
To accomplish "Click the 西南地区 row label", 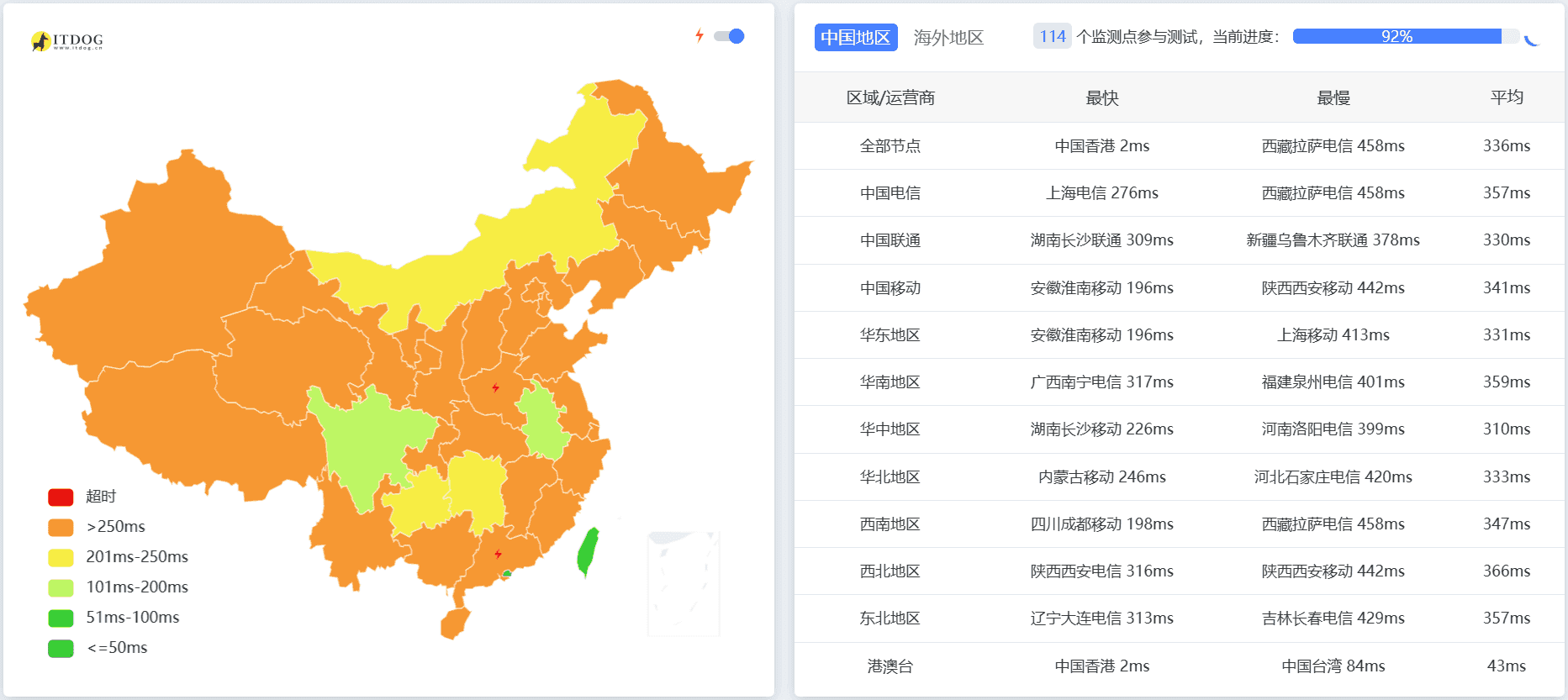I will coord(890,524).
